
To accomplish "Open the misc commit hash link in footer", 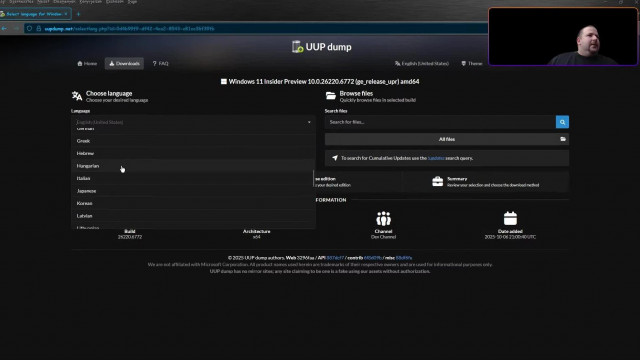I will [x=404, y=258].
